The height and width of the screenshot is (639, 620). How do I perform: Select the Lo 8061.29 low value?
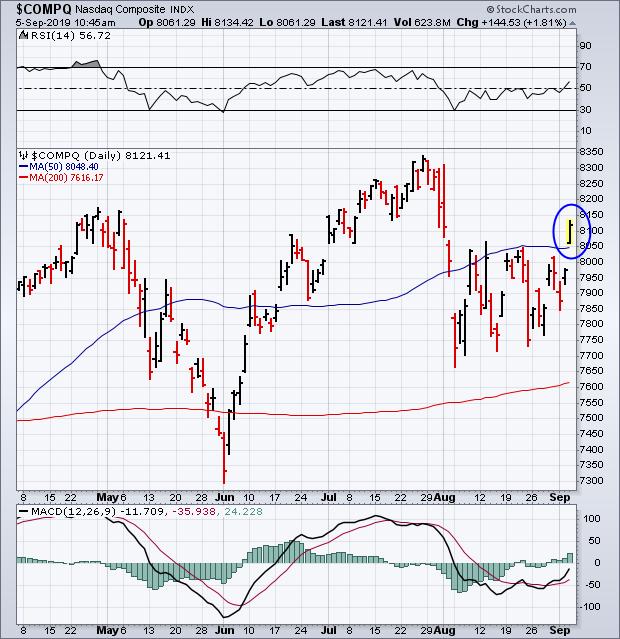point(287,22)
